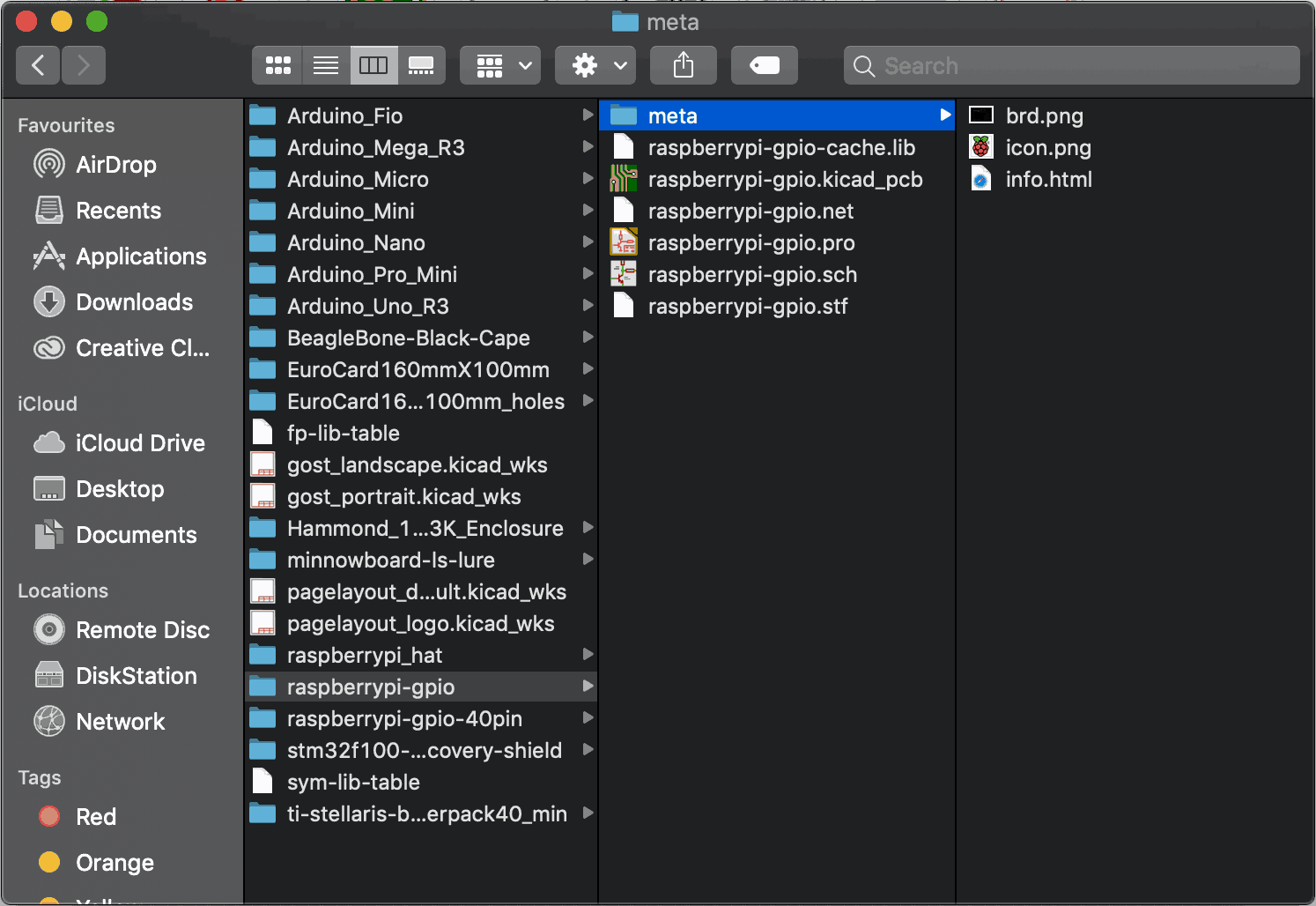Click the icon.png raspberry thumbnail
The height and width of the screenshot is (906, 1316).
(x=981, y=147)
